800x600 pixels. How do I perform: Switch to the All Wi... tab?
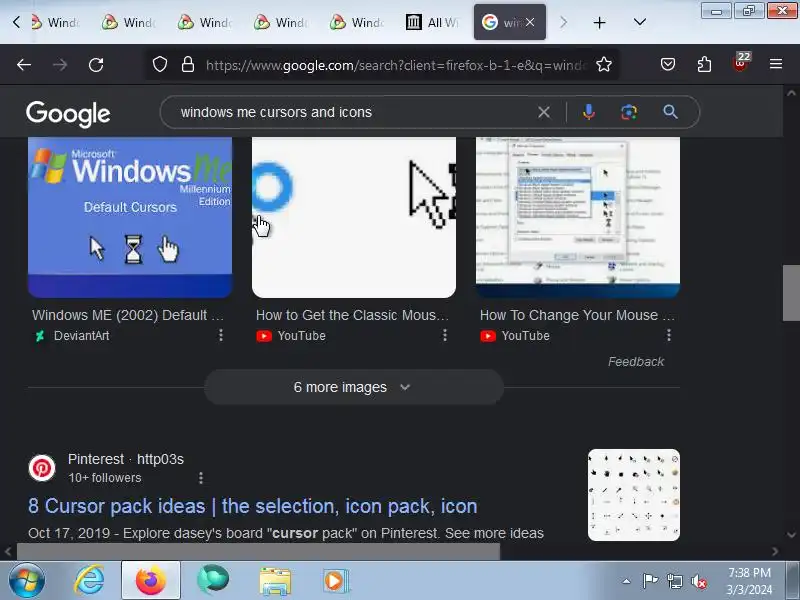point(433,22)
